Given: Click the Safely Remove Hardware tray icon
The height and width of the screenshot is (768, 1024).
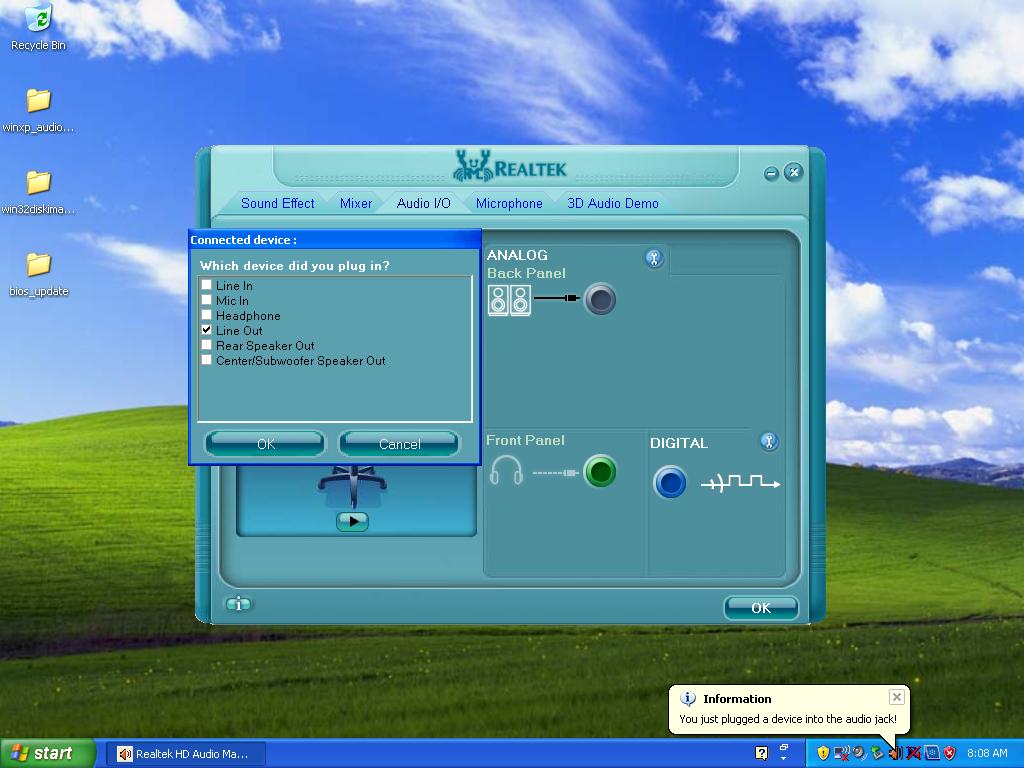Looking at the screenshot, I should click(x=877, y=753).
